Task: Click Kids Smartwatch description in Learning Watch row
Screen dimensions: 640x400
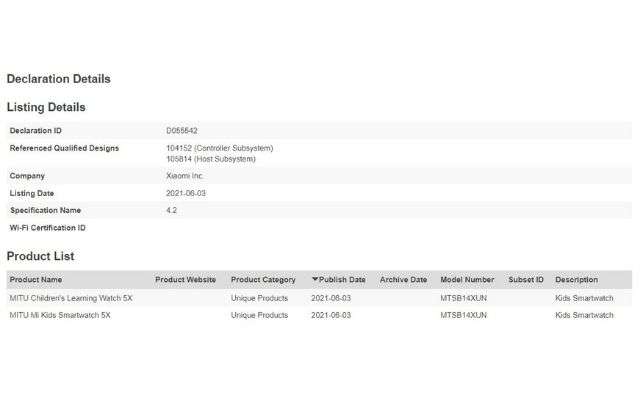Action: tap(584, 298)
